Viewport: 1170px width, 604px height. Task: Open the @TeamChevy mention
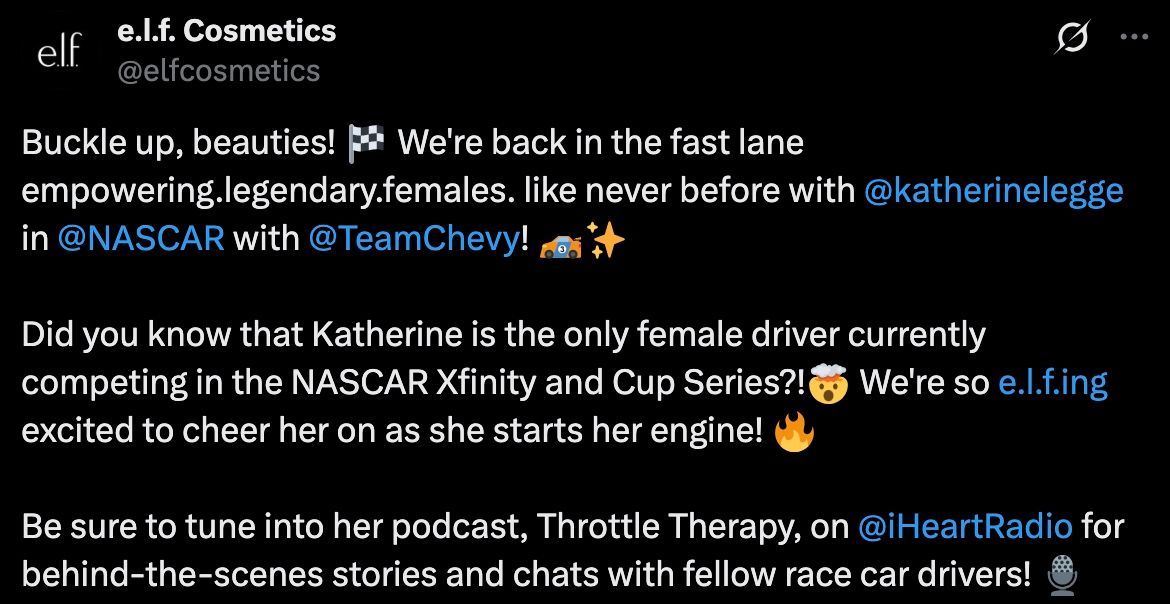tap(414, 239)
